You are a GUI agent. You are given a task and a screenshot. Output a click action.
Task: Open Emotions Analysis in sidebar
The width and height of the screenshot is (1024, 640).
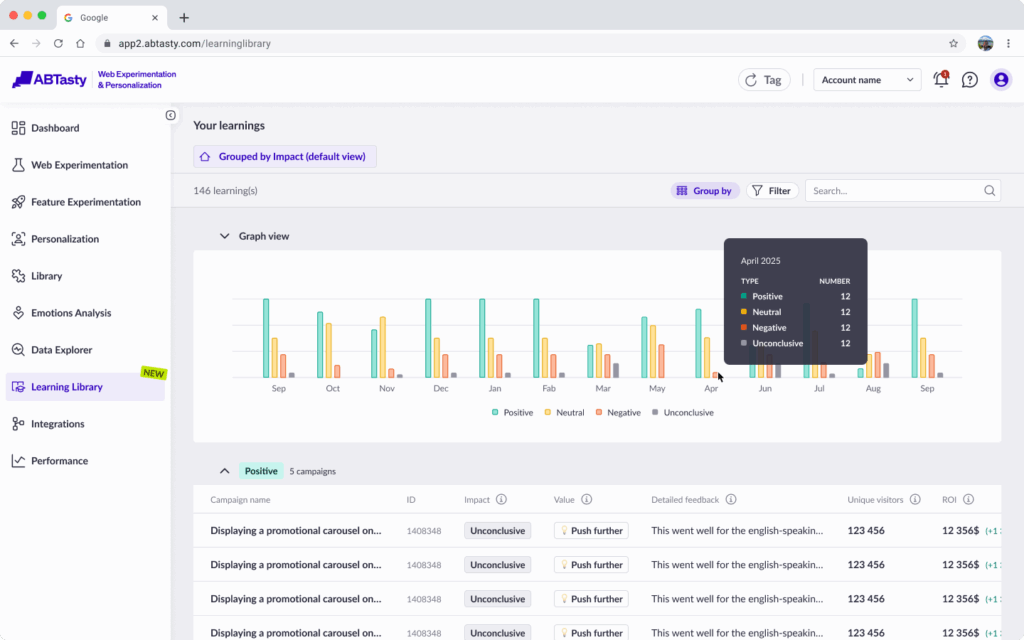[71, 313]
